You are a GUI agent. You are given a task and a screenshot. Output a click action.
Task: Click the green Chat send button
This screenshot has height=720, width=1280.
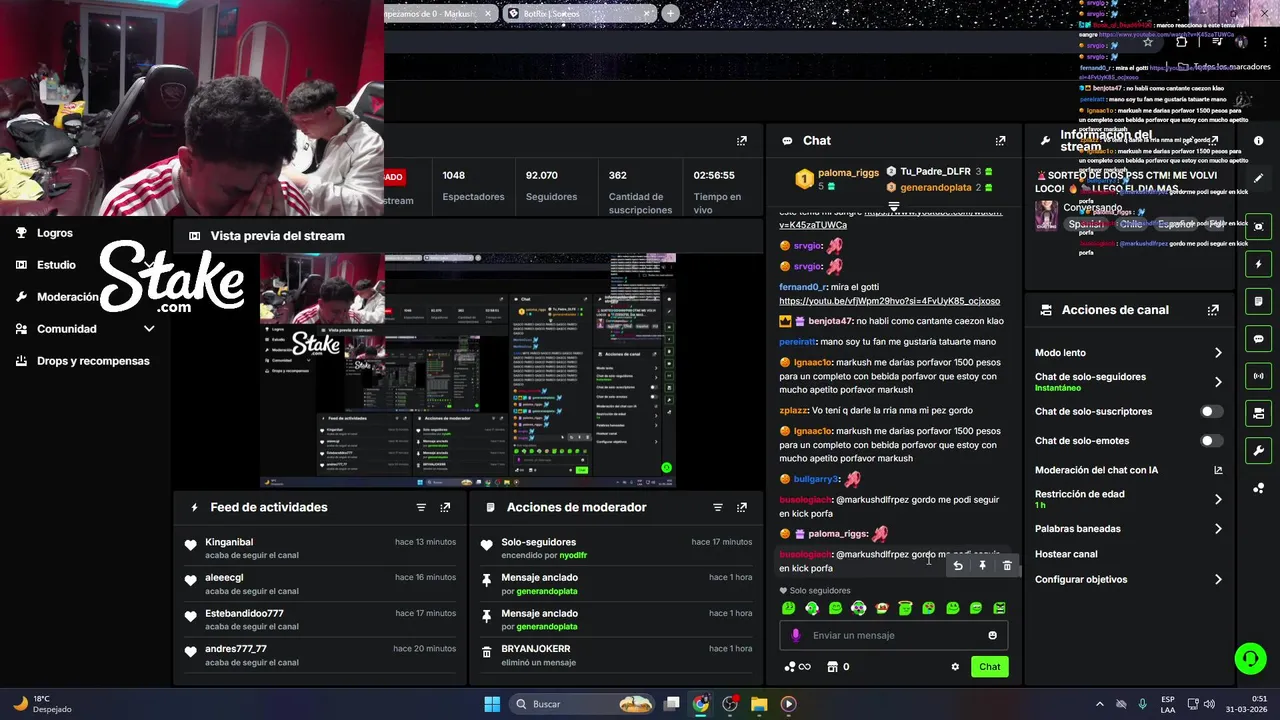tap(989, 667)
